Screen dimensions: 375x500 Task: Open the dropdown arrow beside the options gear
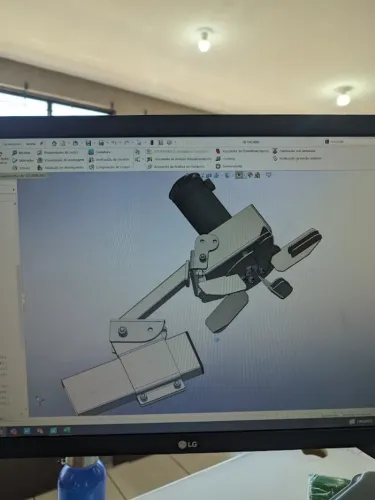point(175,143)
